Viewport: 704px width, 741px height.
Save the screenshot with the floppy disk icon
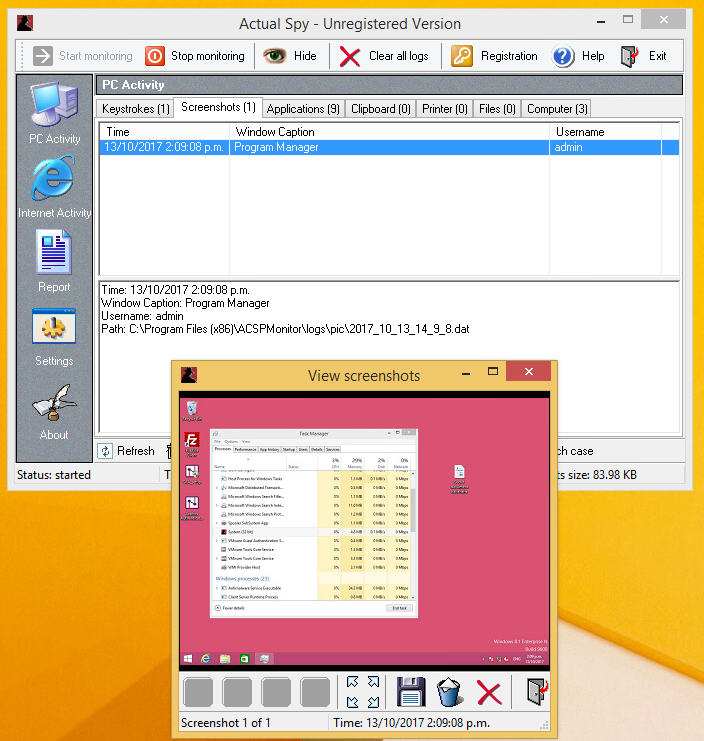pos(411,692)
